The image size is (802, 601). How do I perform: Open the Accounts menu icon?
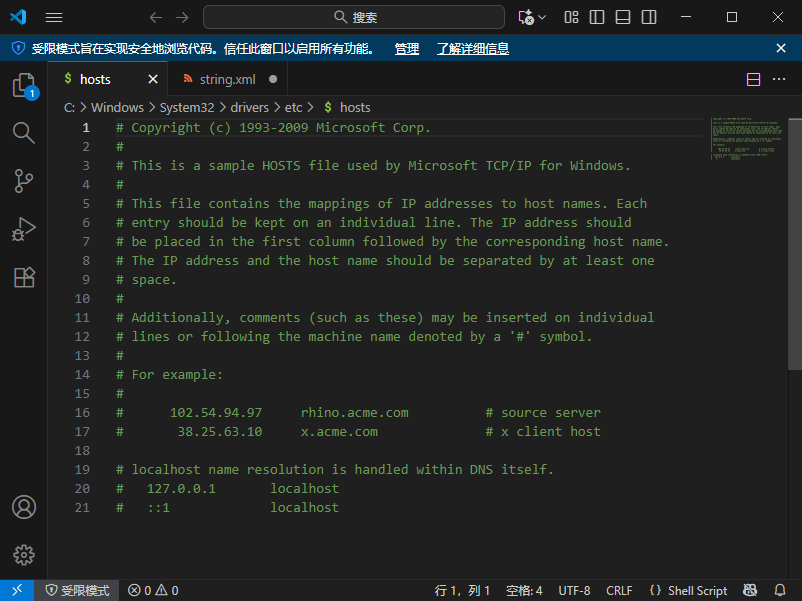tap(23, 507)
